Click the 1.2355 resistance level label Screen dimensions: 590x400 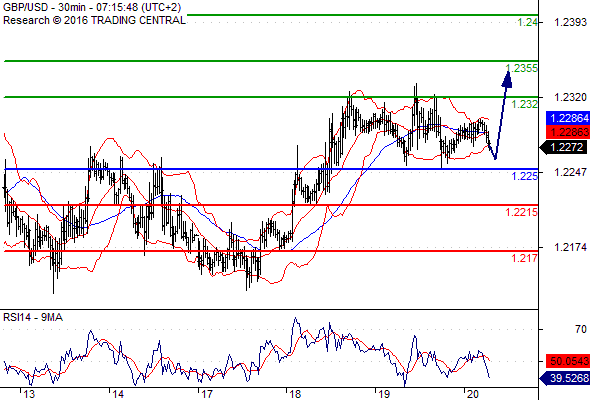tap(522, 68)
